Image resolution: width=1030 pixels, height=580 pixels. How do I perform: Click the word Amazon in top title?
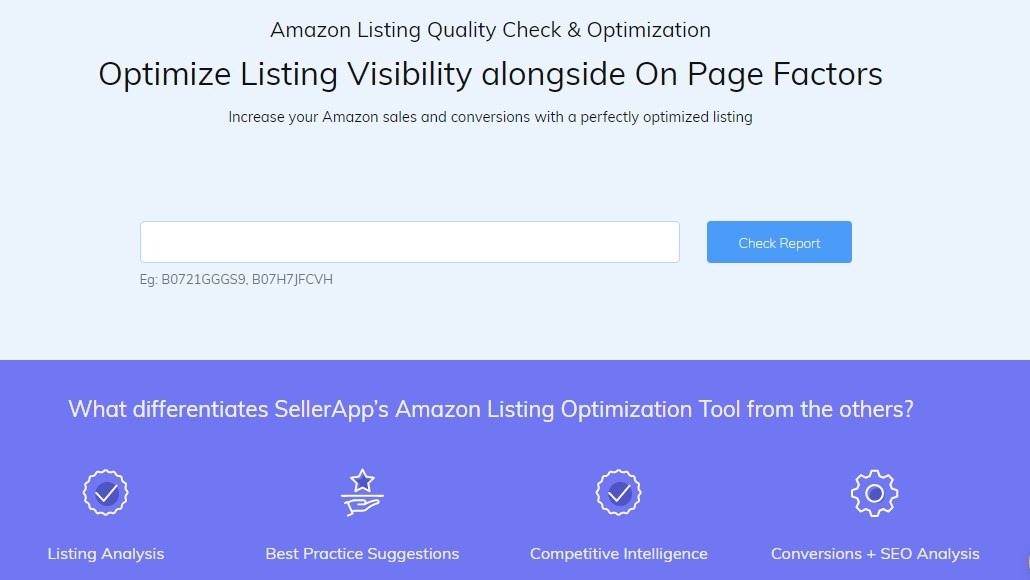(310, 30)
